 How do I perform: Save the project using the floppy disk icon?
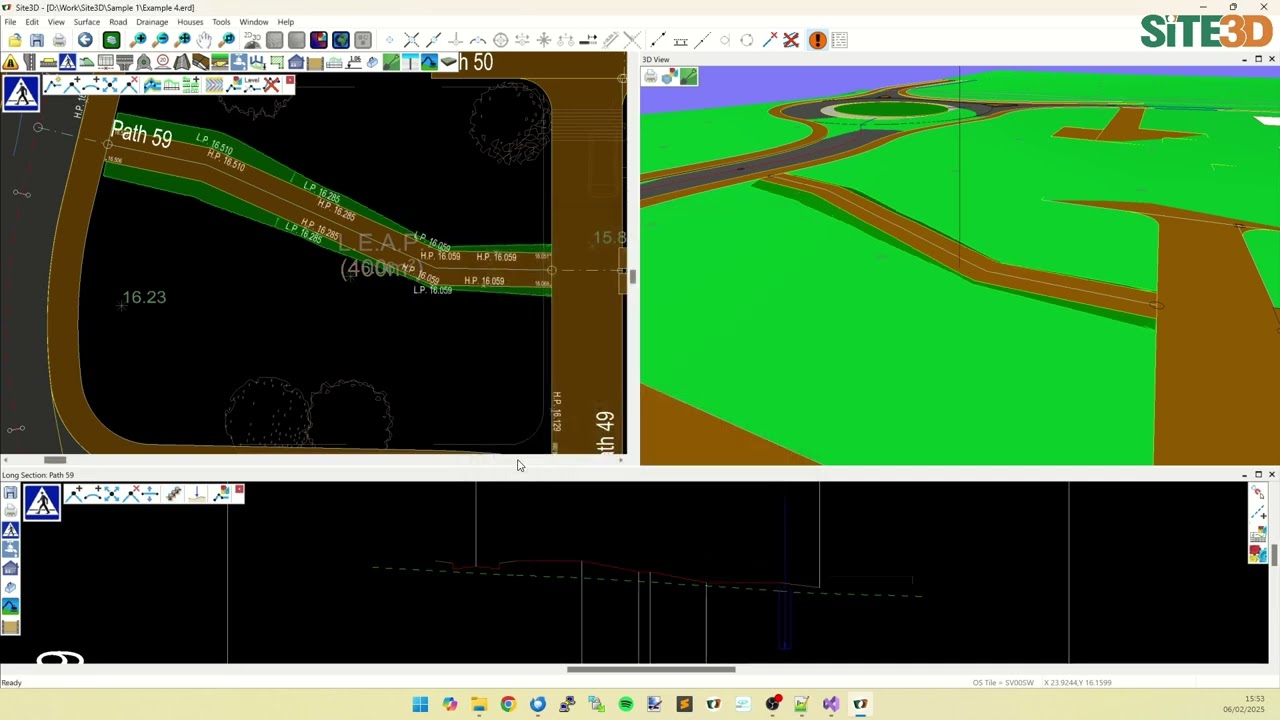point(37,40)
